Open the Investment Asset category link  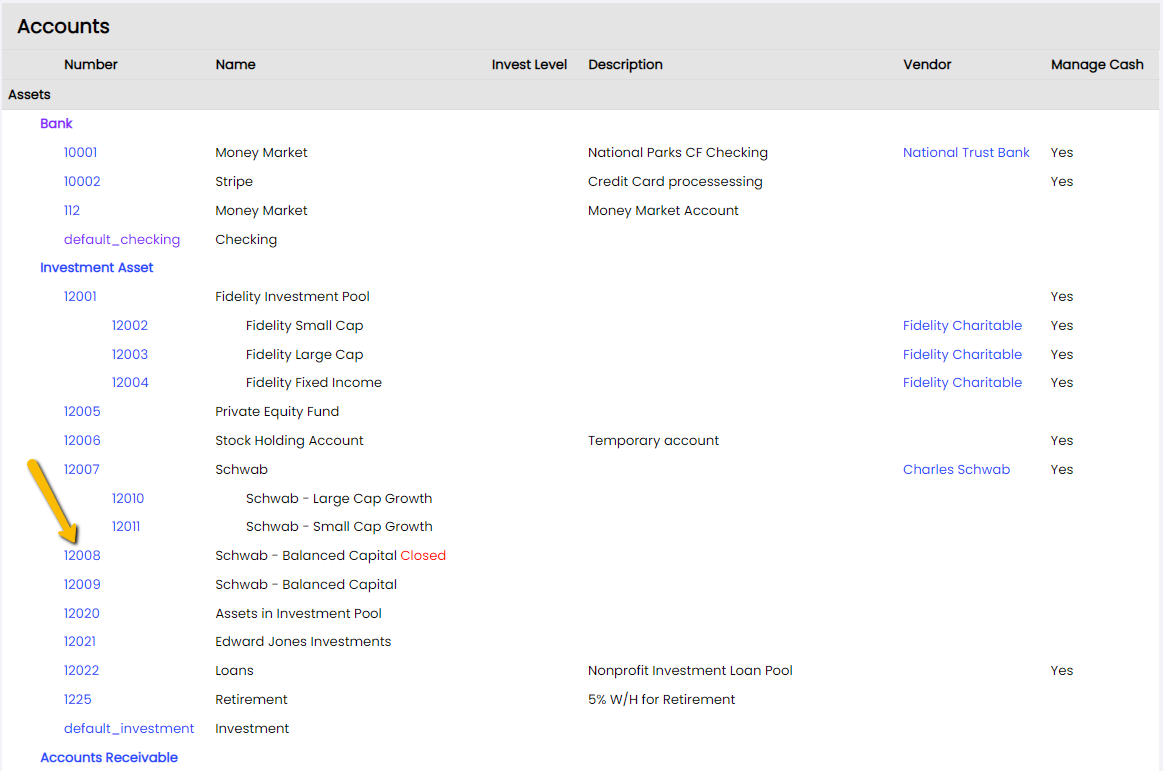pyautogui.click(x=96, y=267)
